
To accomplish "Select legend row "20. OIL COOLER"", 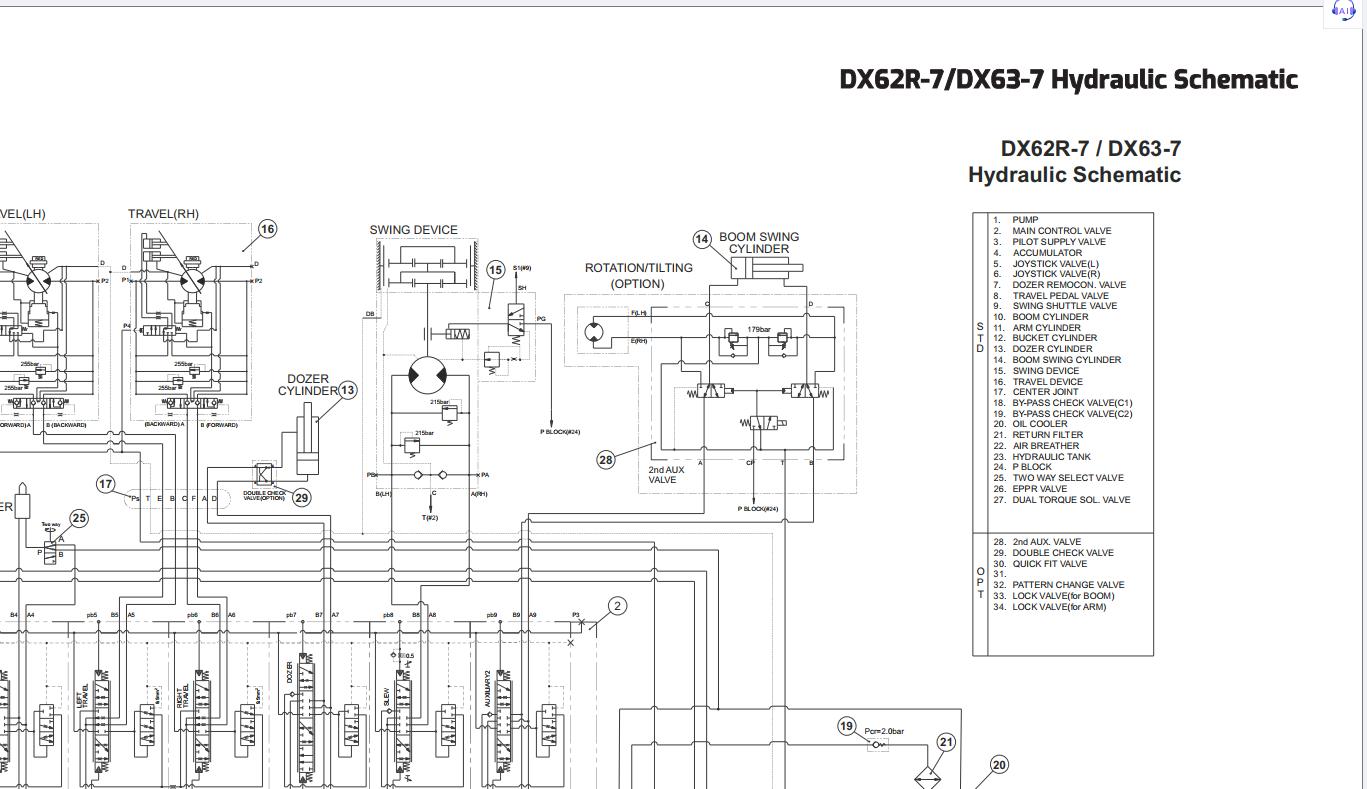I will [x=1029, y=424].
